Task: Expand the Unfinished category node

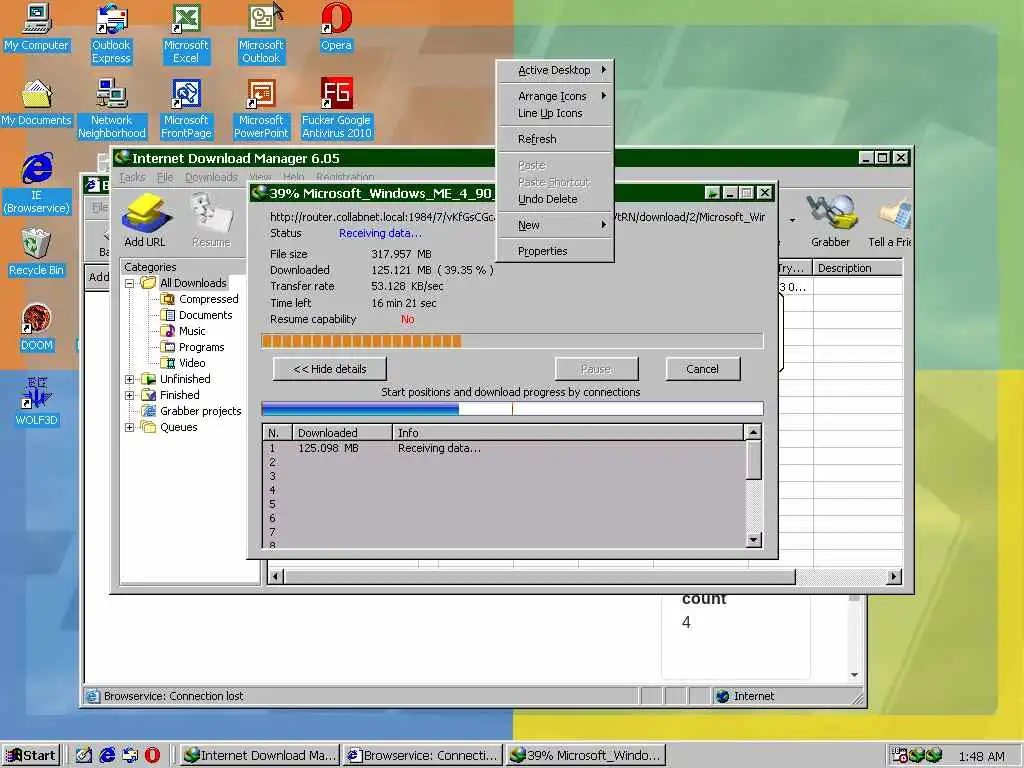Action: (x=129, y=379)
